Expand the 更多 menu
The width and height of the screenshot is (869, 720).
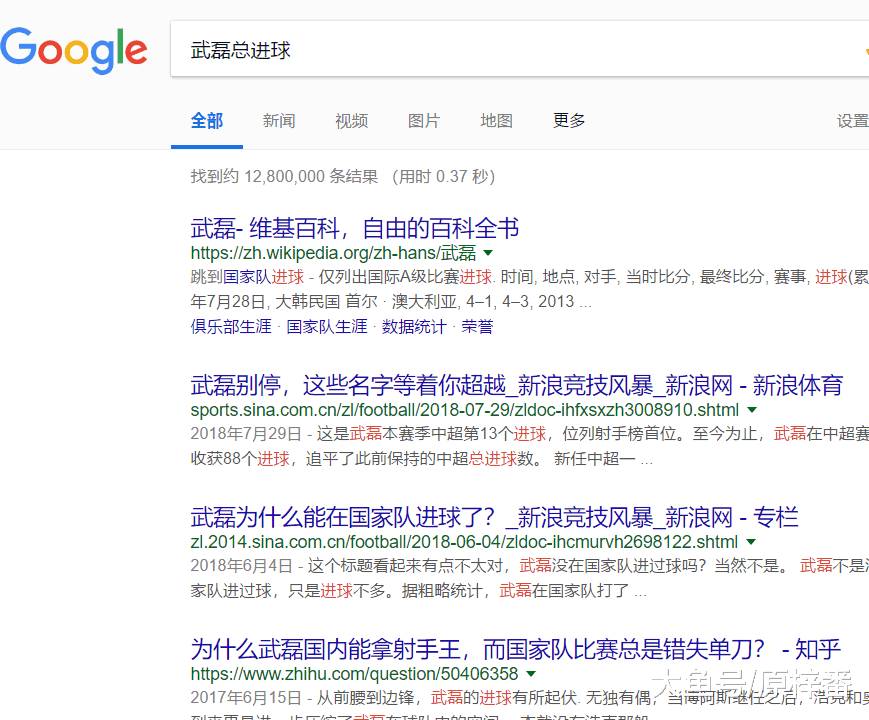(569, 121)
